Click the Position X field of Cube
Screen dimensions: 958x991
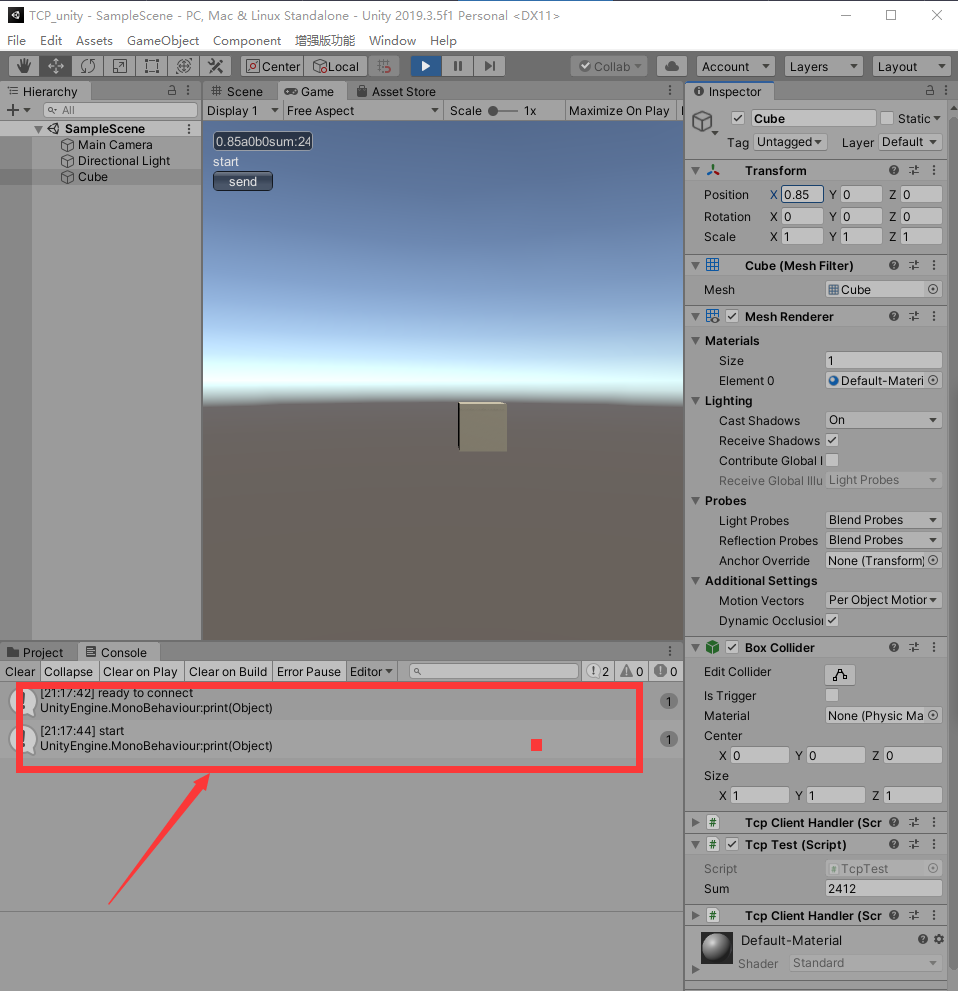point(801,194)
